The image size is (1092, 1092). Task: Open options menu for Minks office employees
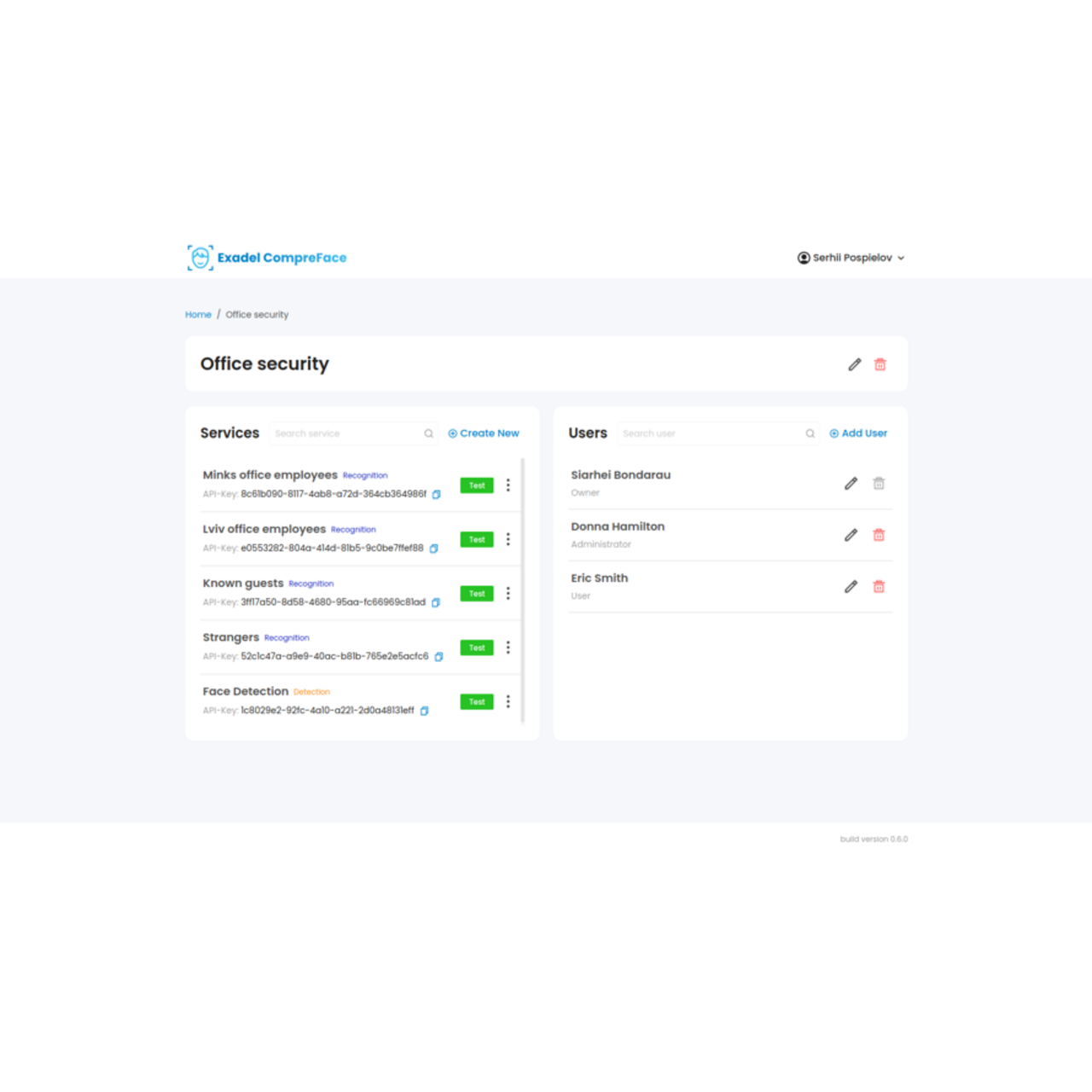(508, 485)
